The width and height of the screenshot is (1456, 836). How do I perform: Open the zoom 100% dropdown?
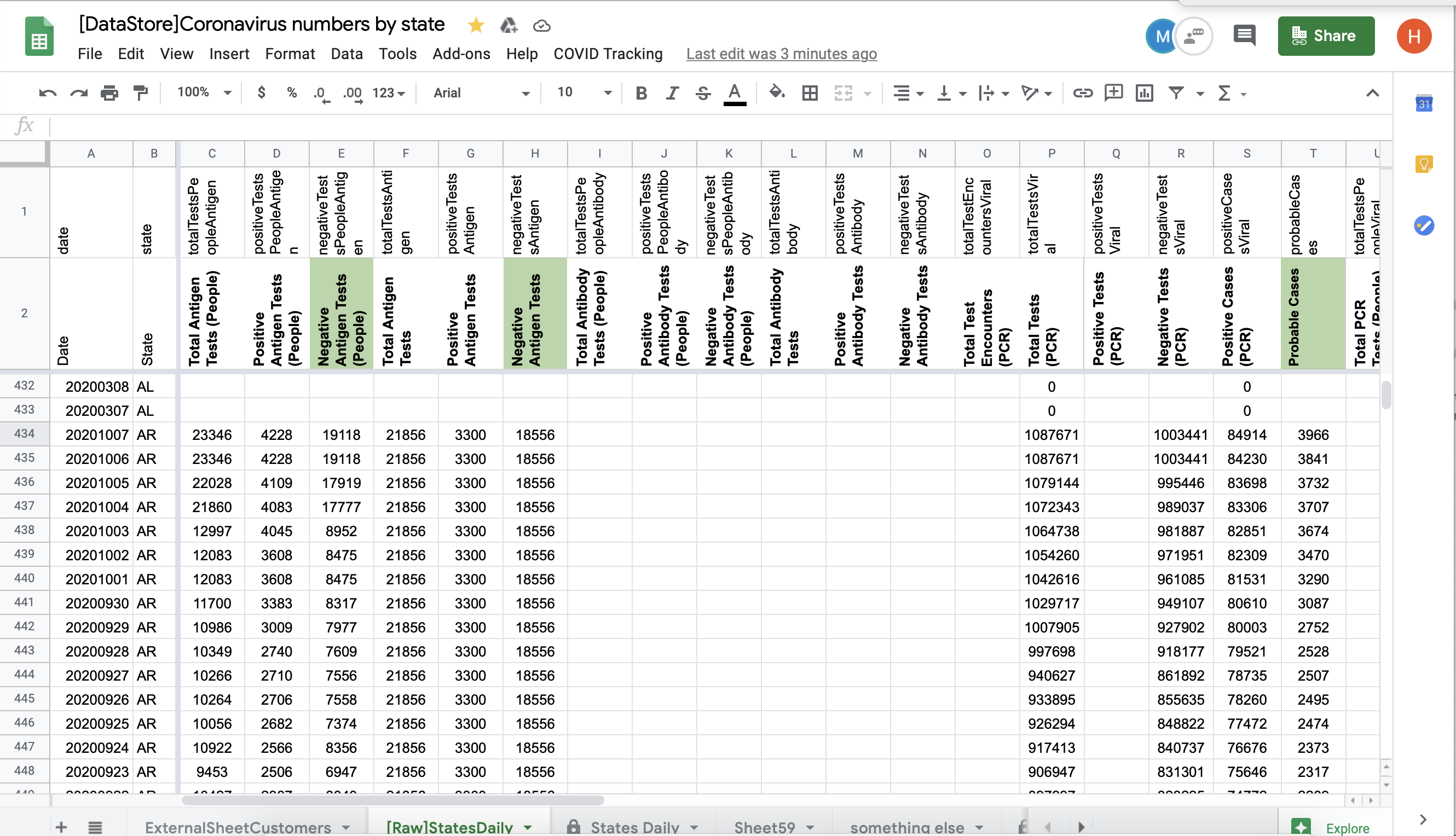tap(204, 92)
